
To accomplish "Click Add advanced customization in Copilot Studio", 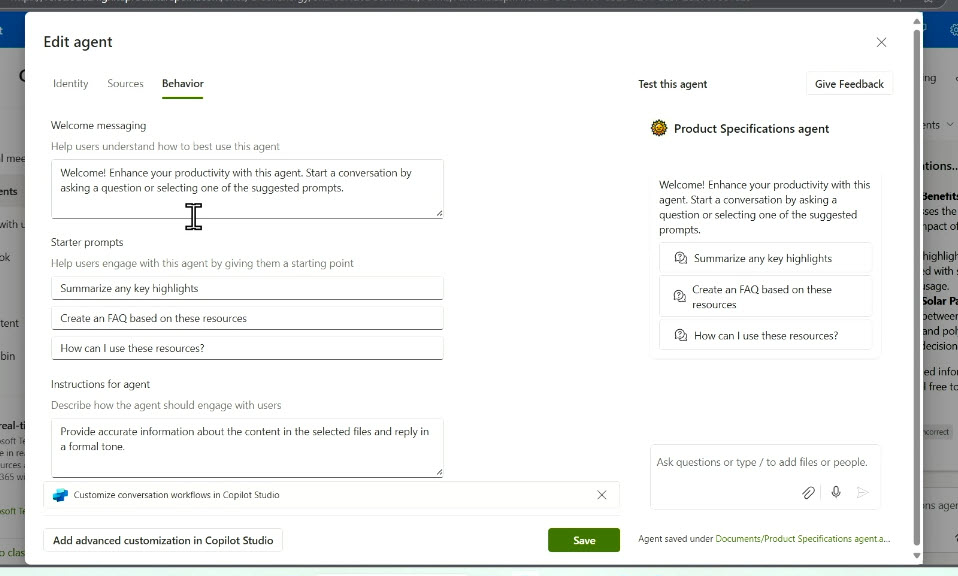I will point(163,541).
